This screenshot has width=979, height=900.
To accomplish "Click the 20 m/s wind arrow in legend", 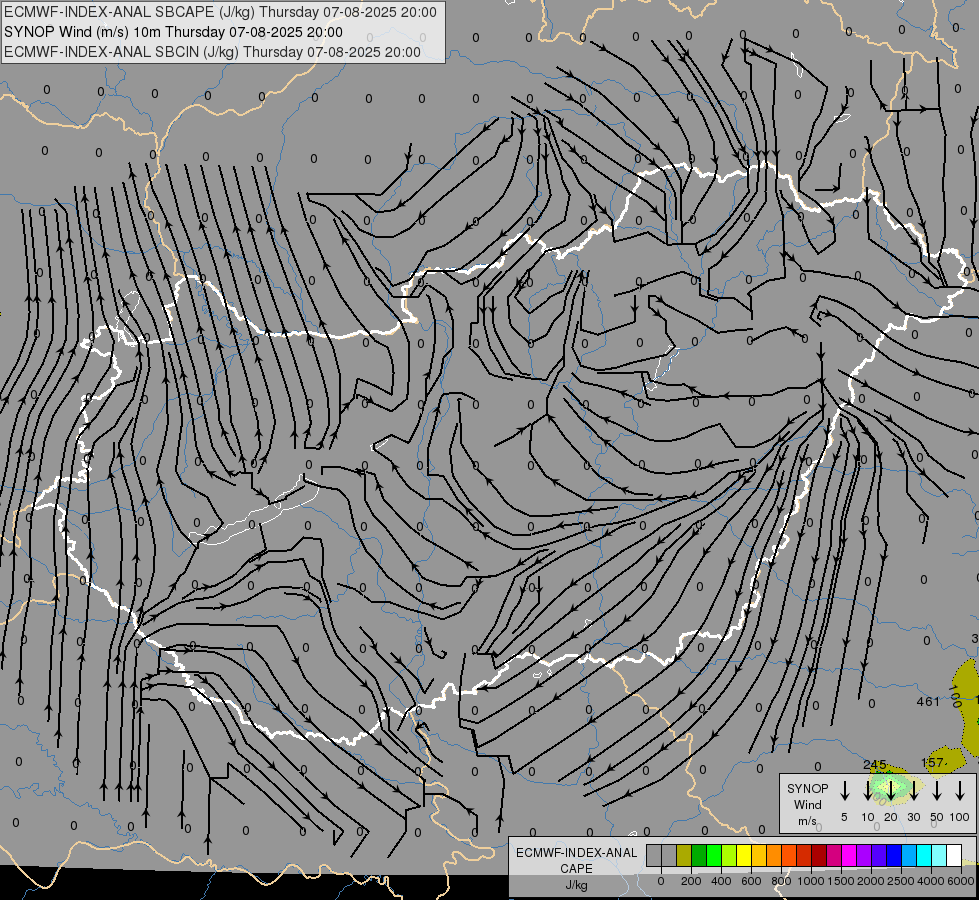I will tap(891, 790).
